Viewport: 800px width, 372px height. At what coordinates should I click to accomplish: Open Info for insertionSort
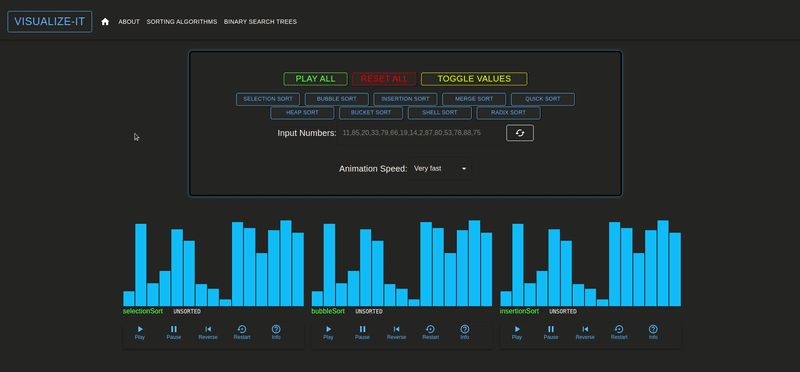(x=653, y=332)
